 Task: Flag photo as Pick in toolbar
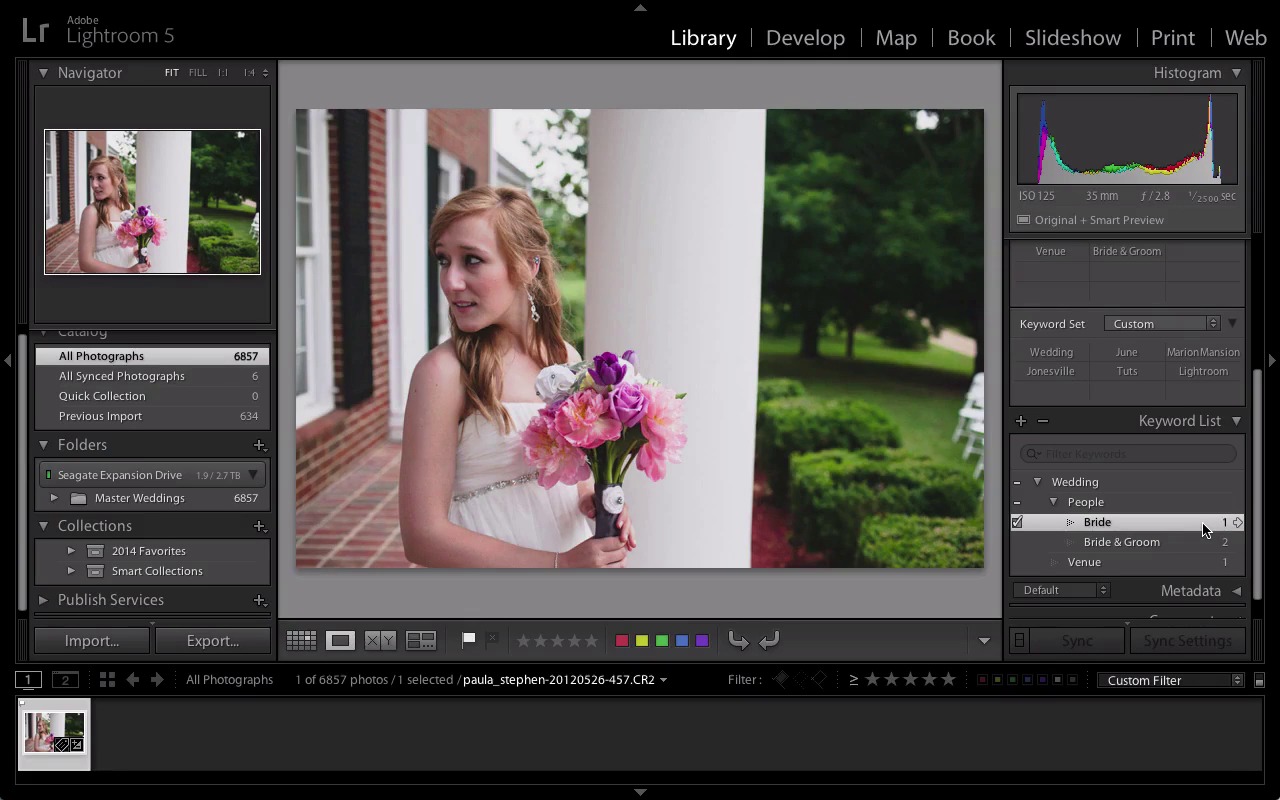pyautogui.click(x=469, y=640)
